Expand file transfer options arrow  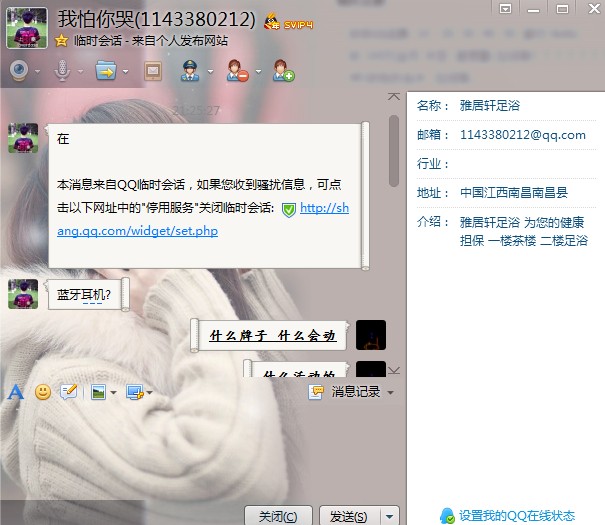pyautogui.click(x=125, y=71)
